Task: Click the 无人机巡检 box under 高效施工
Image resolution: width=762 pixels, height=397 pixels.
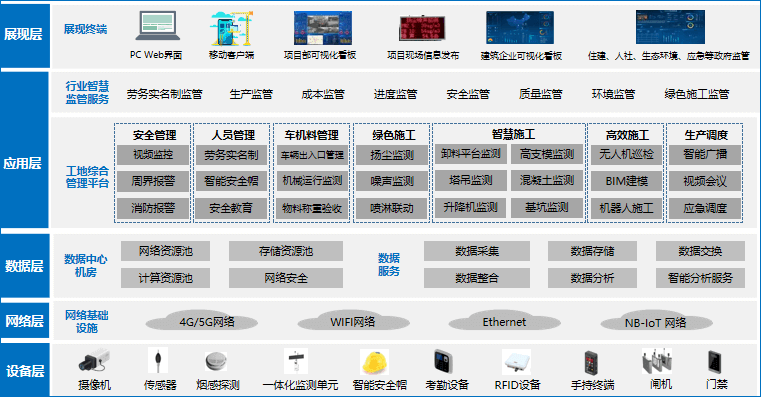Action: 626,155
